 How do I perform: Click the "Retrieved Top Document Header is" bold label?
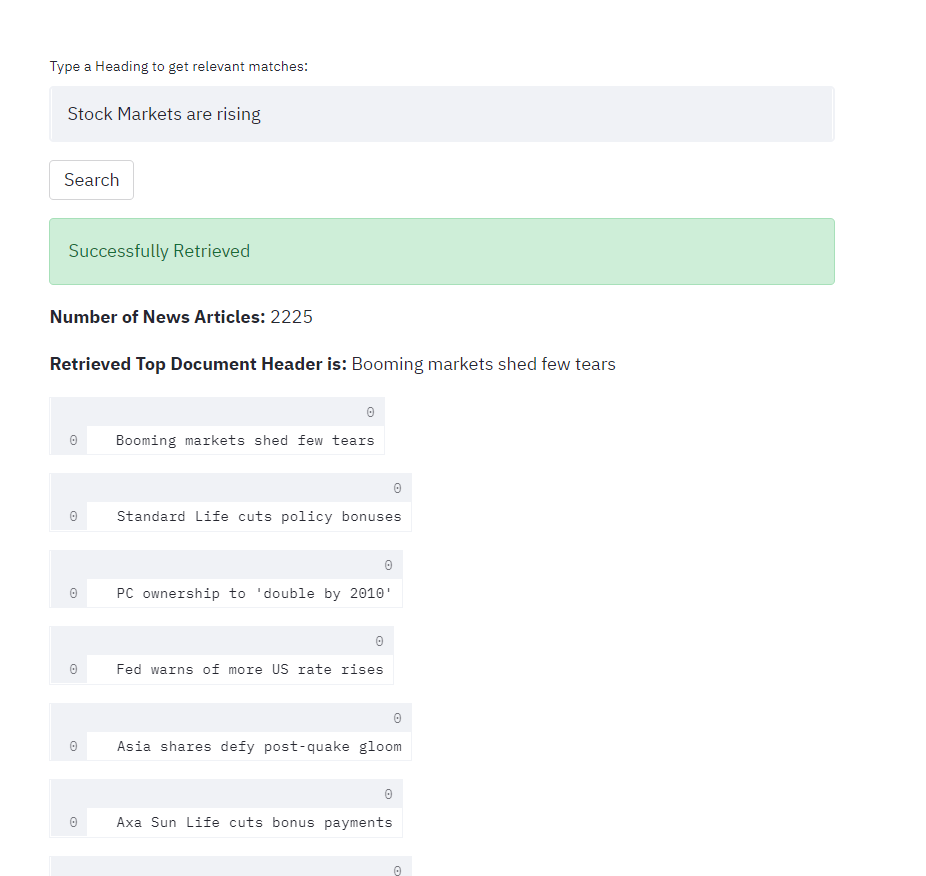coord(198,364)
